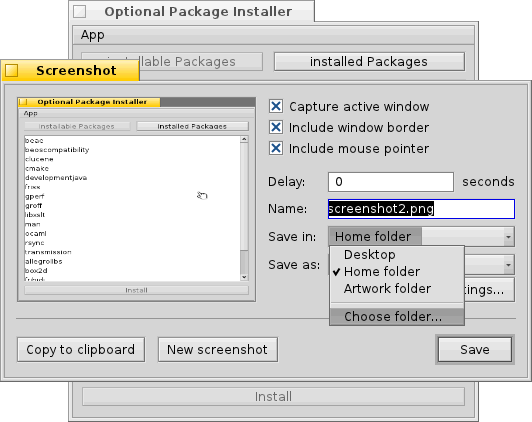
Task: Switch to installed Packages tab button
Action: (369, 61)
